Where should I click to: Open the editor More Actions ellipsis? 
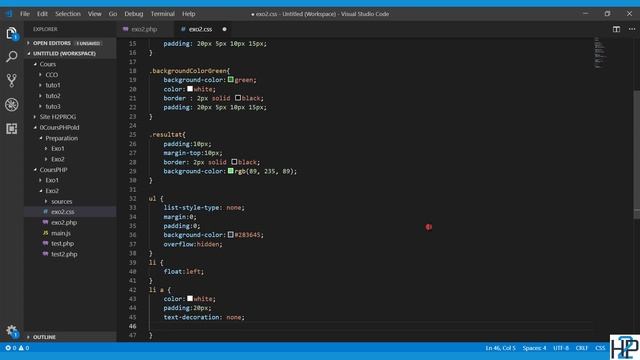(632, 29)
